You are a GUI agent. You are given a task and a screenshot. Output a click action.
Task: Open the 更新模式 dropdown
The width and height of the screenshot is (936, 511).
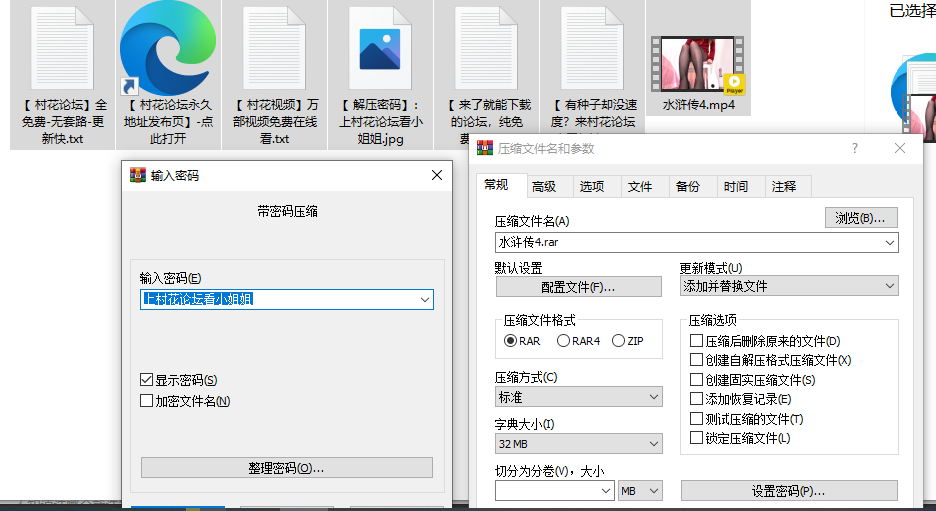[789, 287]
